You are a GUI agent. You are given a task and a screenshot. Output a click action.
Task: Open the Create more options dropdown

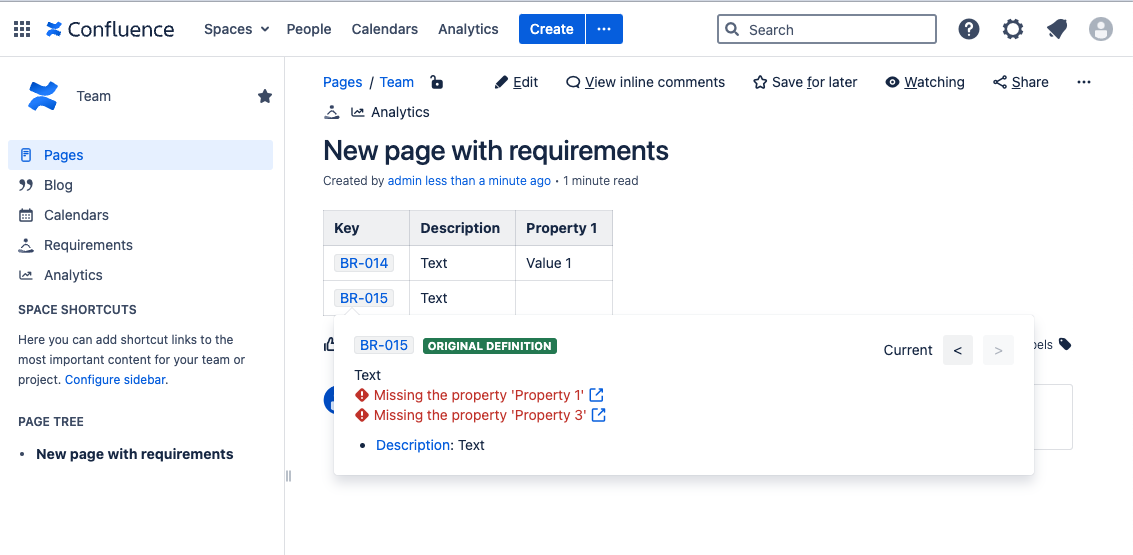(x=604, y=29)
